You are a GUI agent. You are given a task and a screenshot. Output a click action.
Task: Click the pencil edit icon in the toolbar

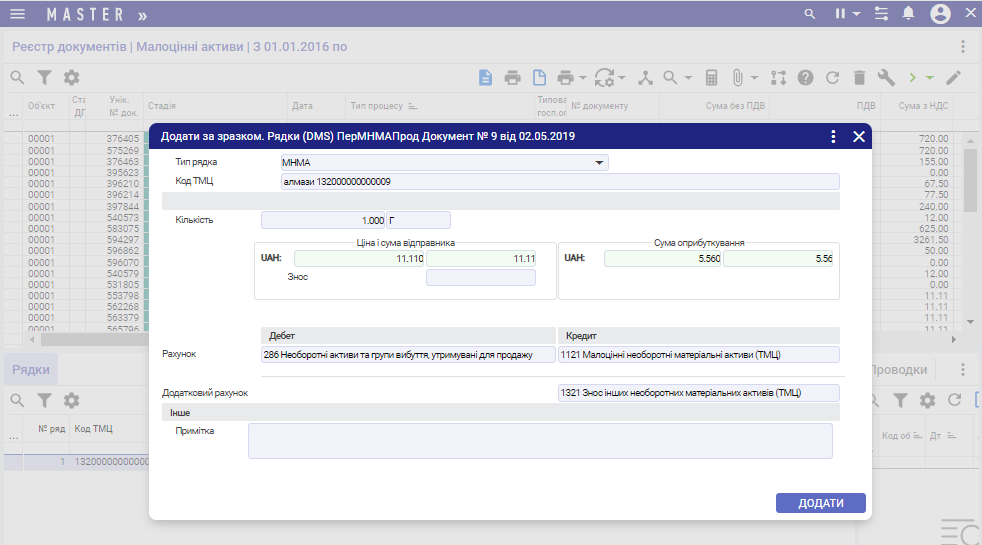pos(953,77)
